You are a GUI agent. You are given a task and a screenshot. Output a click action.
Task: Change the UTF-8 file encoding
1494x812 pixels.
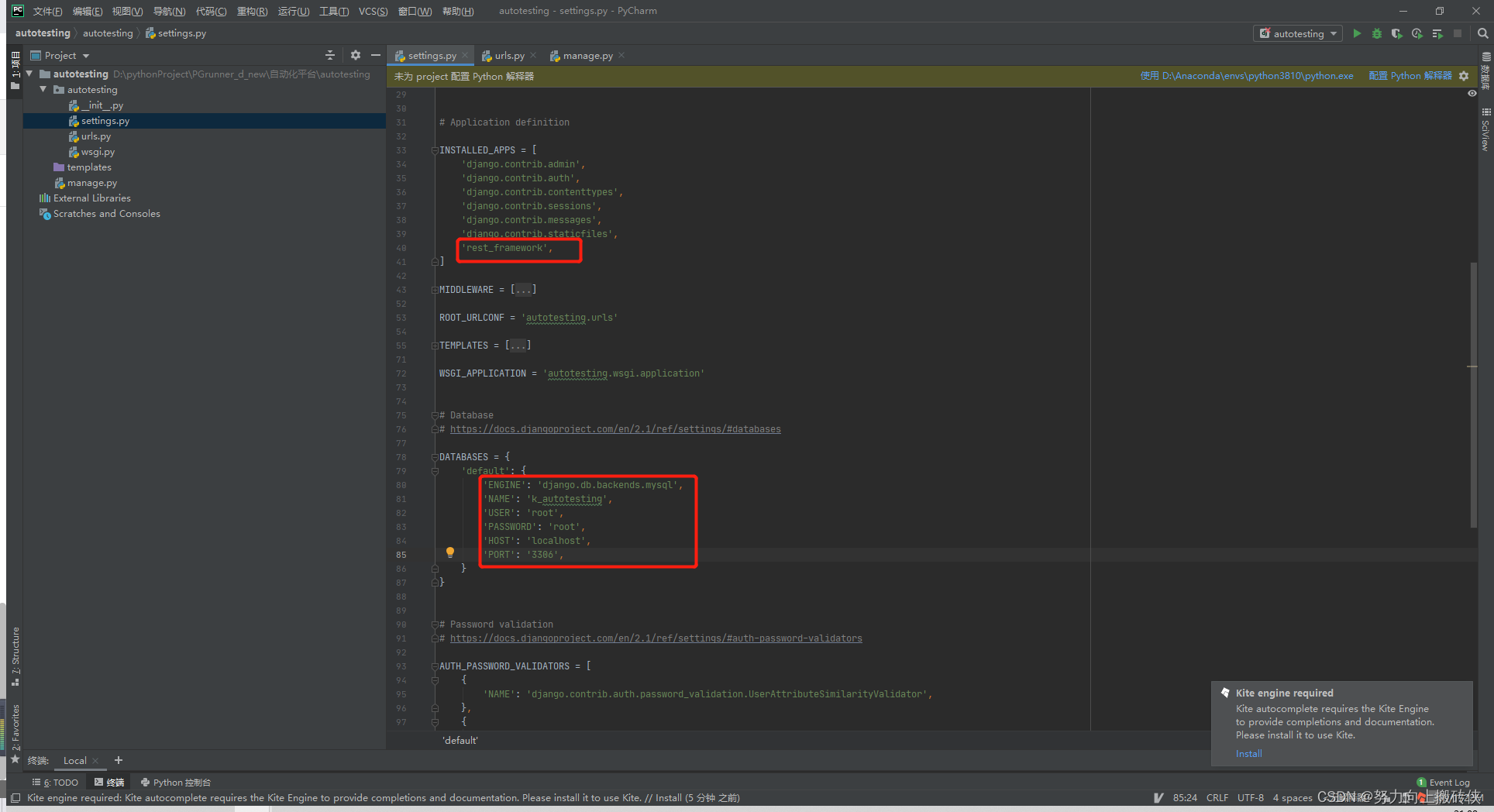click(x=1250, y=798)
